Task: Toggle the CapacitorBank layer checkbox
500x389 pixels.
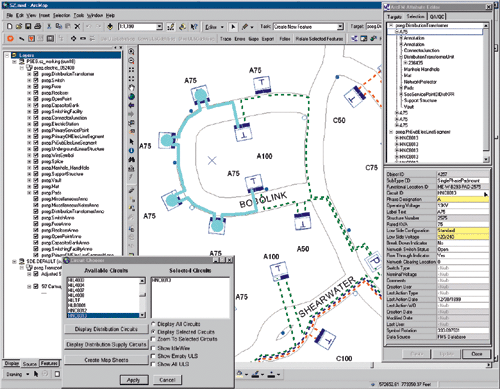Action: (36, 105)
